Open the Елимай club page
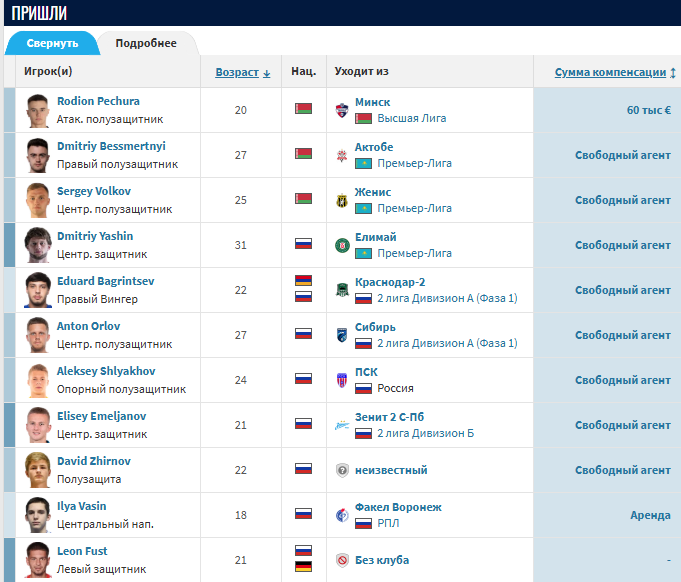This screenshot has width=681, height=582. pos(376,237)
